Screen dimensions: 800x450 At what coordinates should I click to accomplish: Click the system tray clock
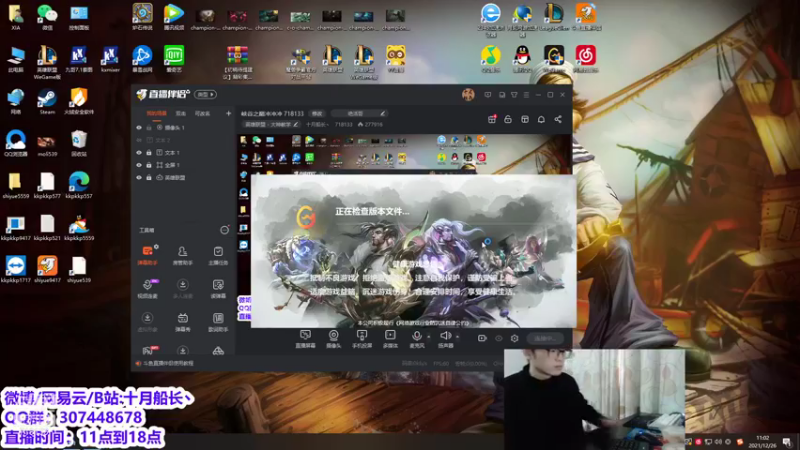click(762, 441)
